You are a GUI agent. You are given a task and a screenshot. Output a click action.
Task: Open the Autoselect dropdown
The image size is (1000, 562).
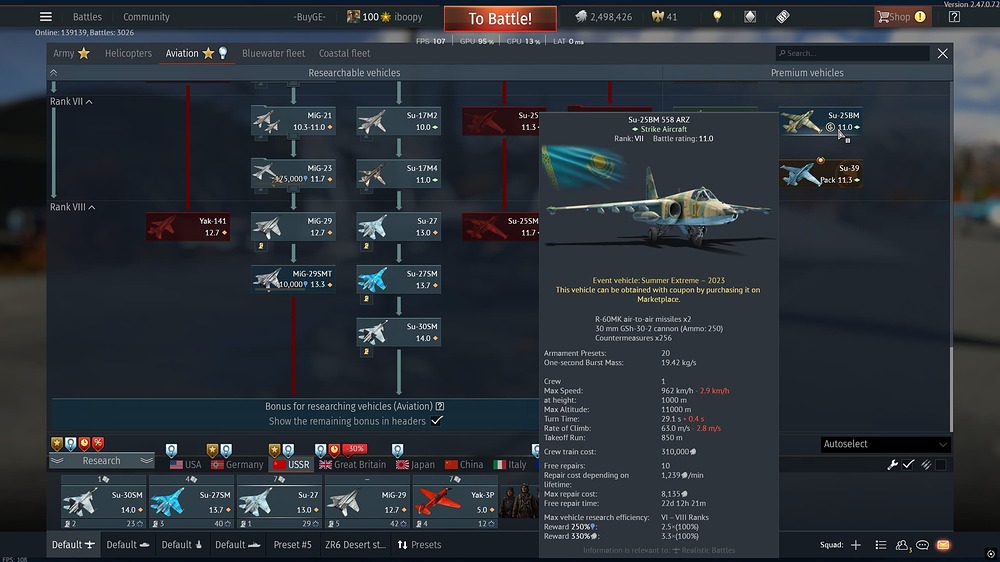point(885,444)
